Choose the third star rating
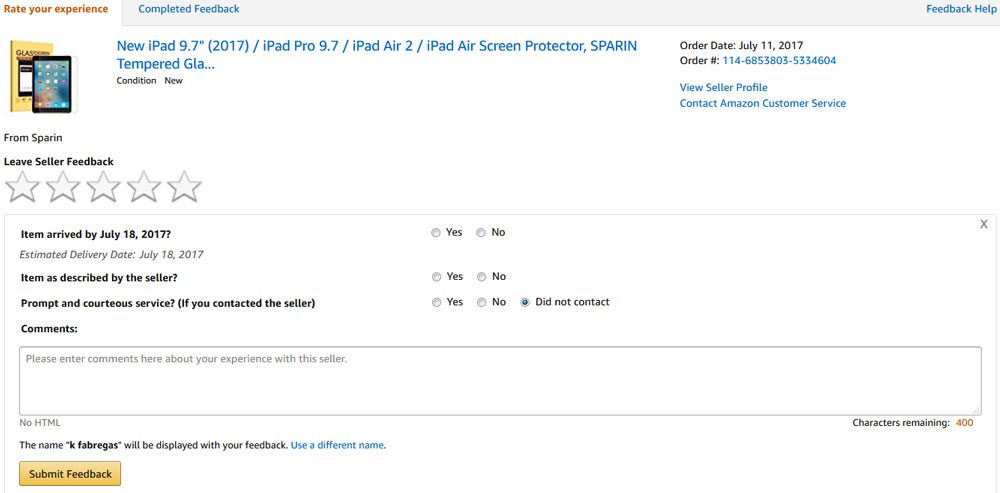Screen dimensions: 1000x493 tap(103, 186)
